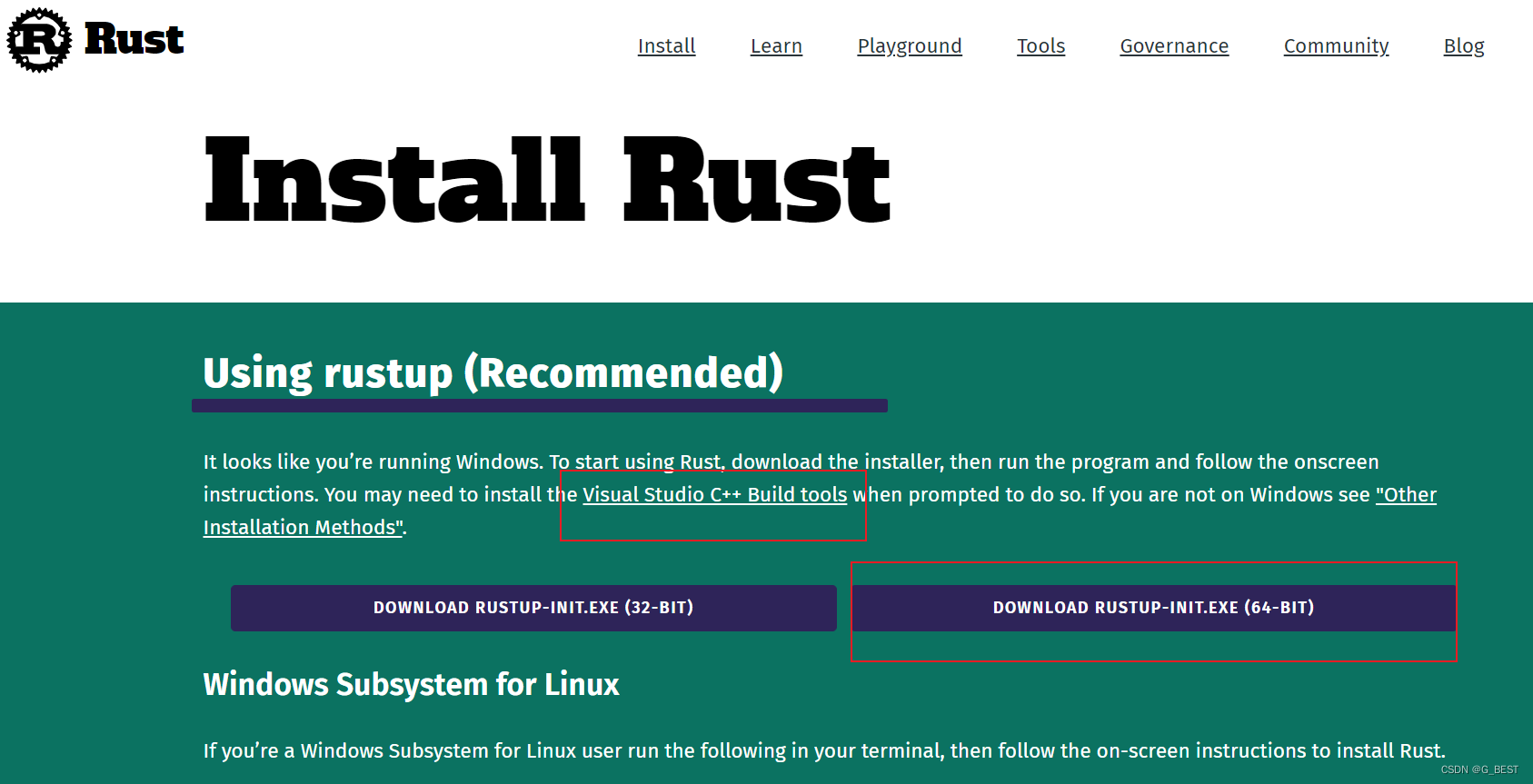Download rustup-init.exe 64-bit installer
Viewport: 1533px width, 784px height.
coord(1153,608)
